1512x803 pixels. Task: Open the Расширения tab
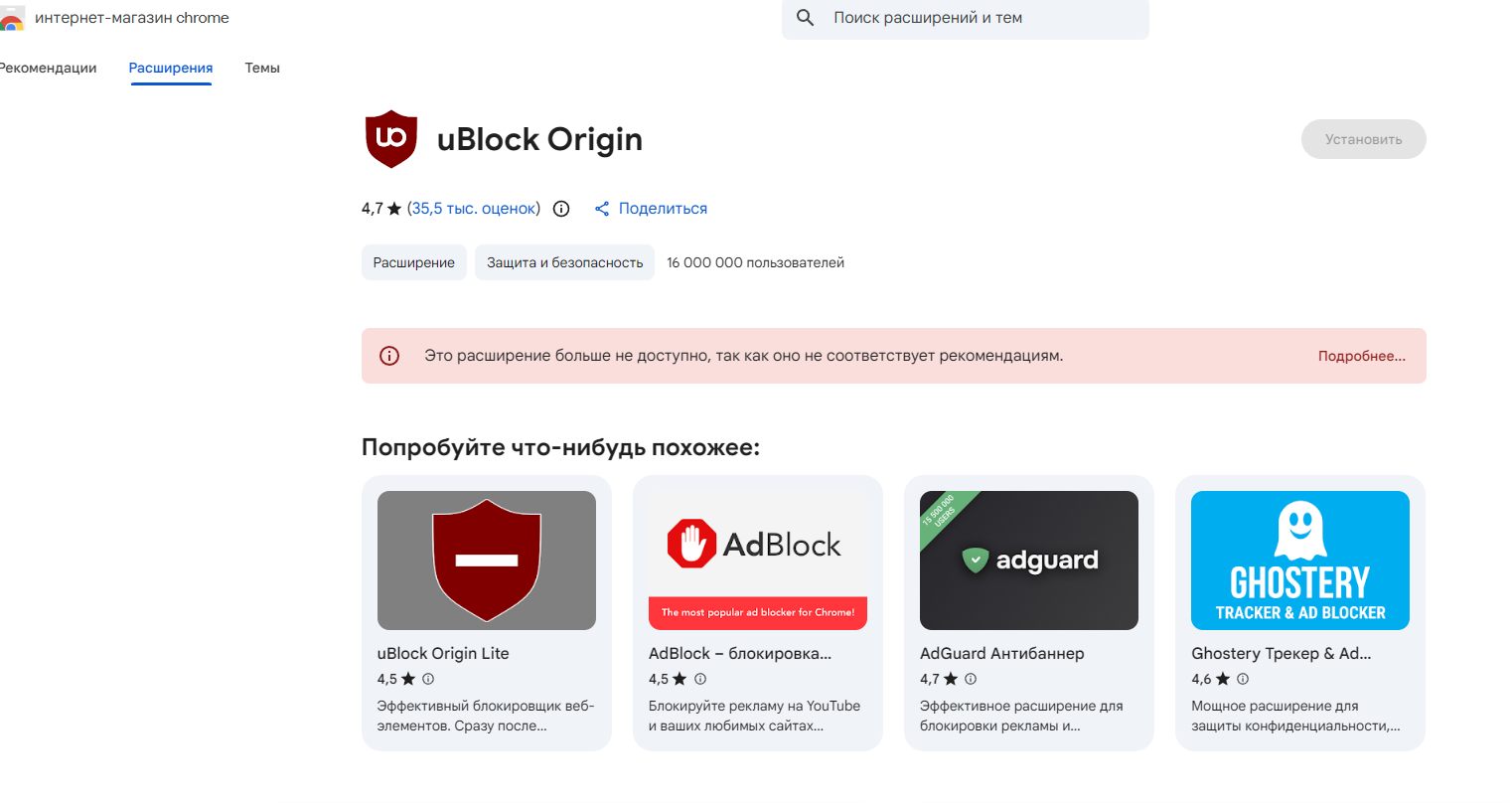click(x=171, y=68)
